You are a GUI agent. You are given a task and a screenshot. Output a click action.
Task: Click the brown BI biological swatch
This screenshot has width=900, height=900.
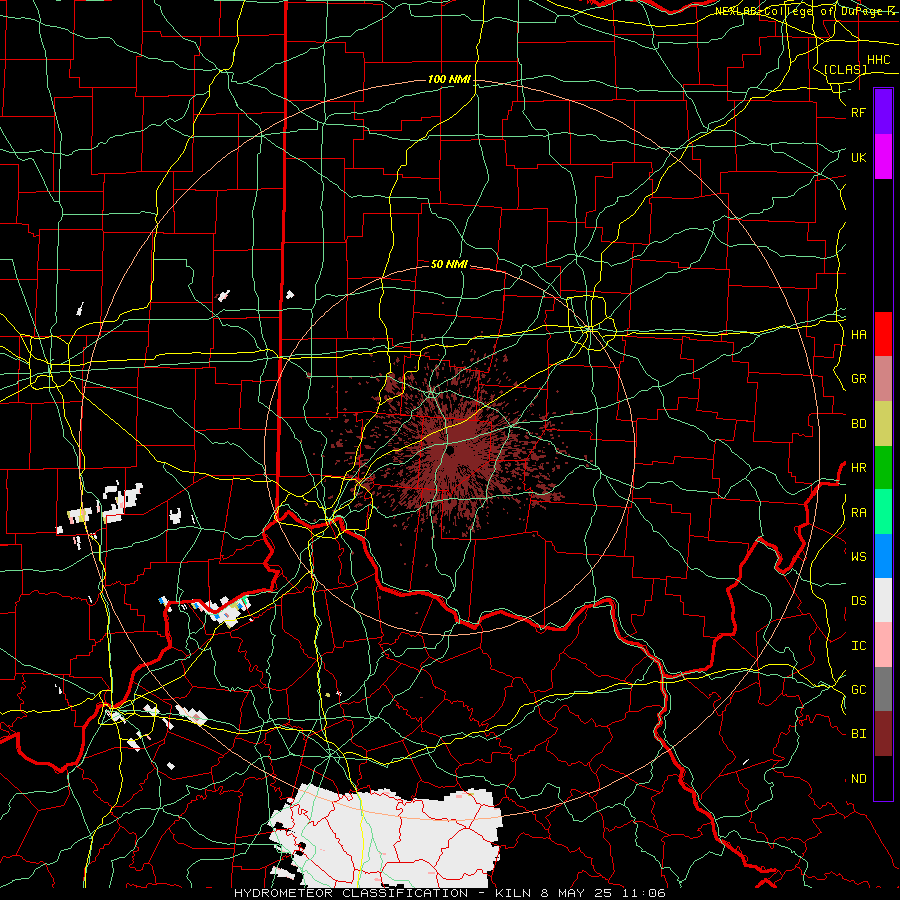[x=883, y=734]
